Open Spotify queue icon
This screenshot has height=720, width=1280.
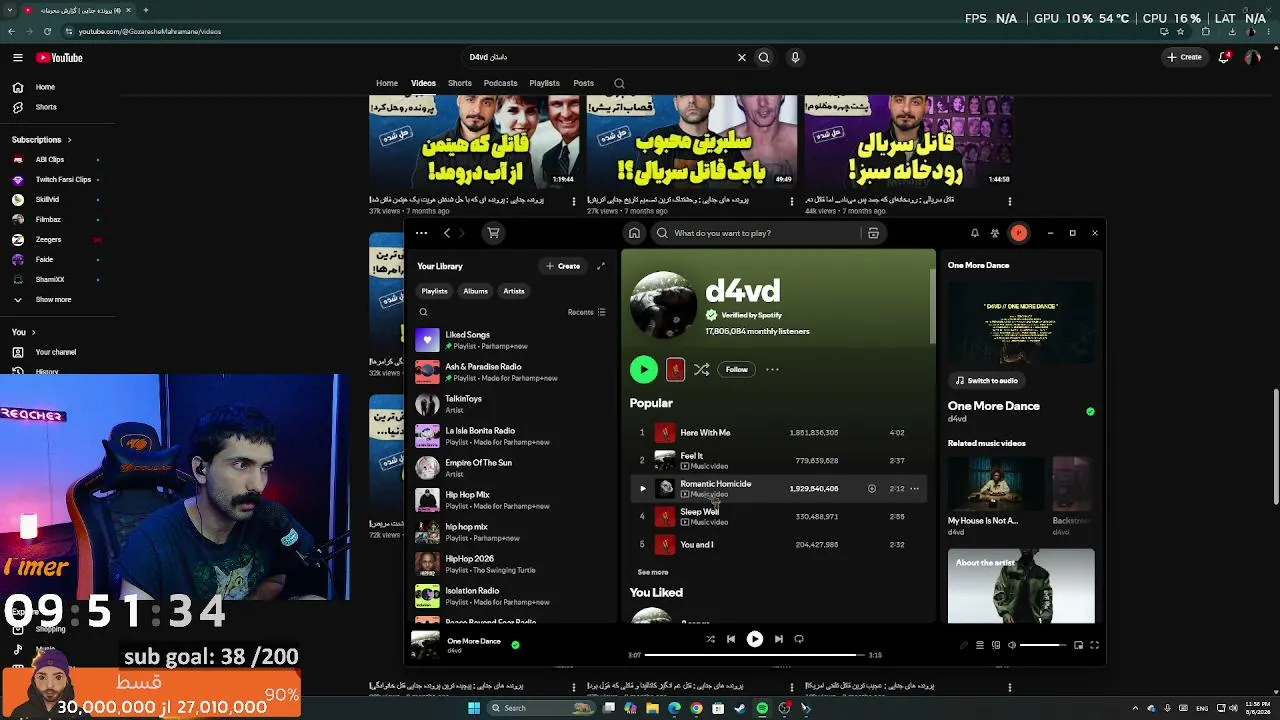[980, 645]
